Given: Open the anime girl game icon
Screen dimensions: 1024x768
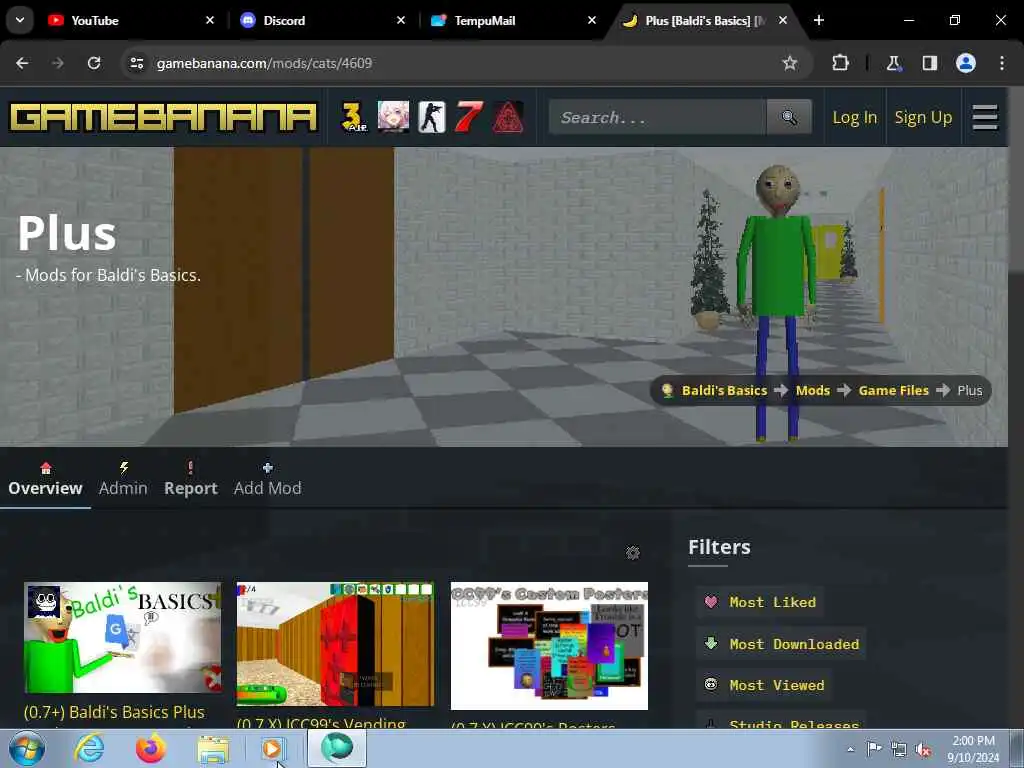Looking at the screenshot, I should tap(394, 117).
